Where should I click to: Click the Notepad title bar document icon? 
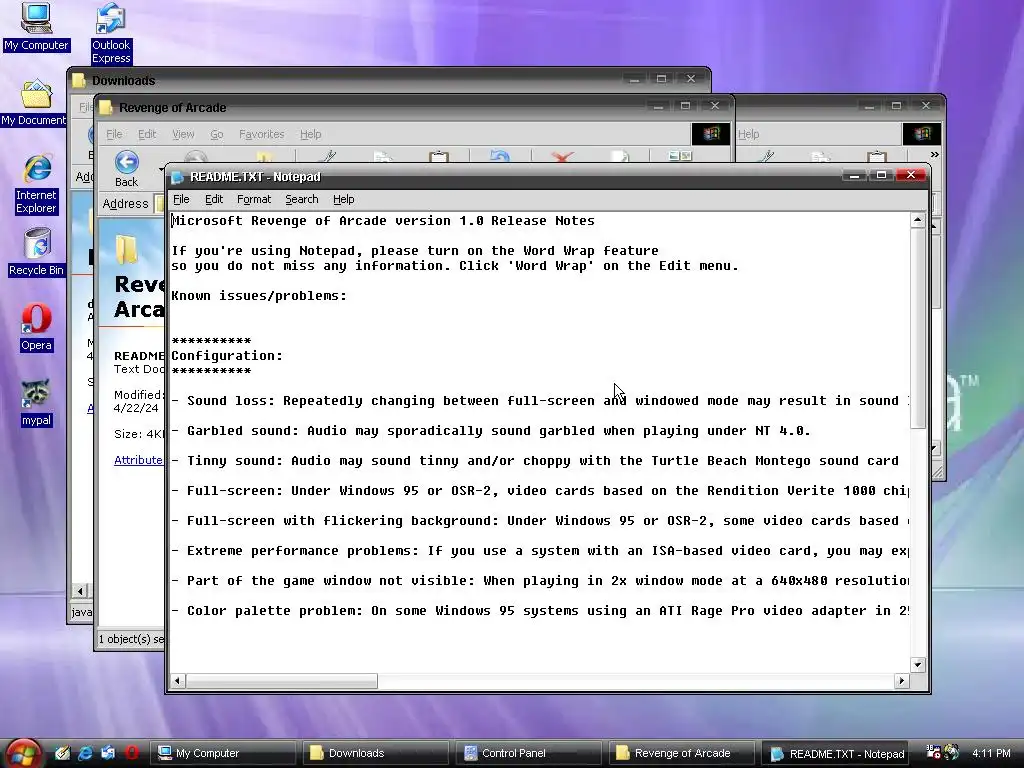click(x=178, y=177)
